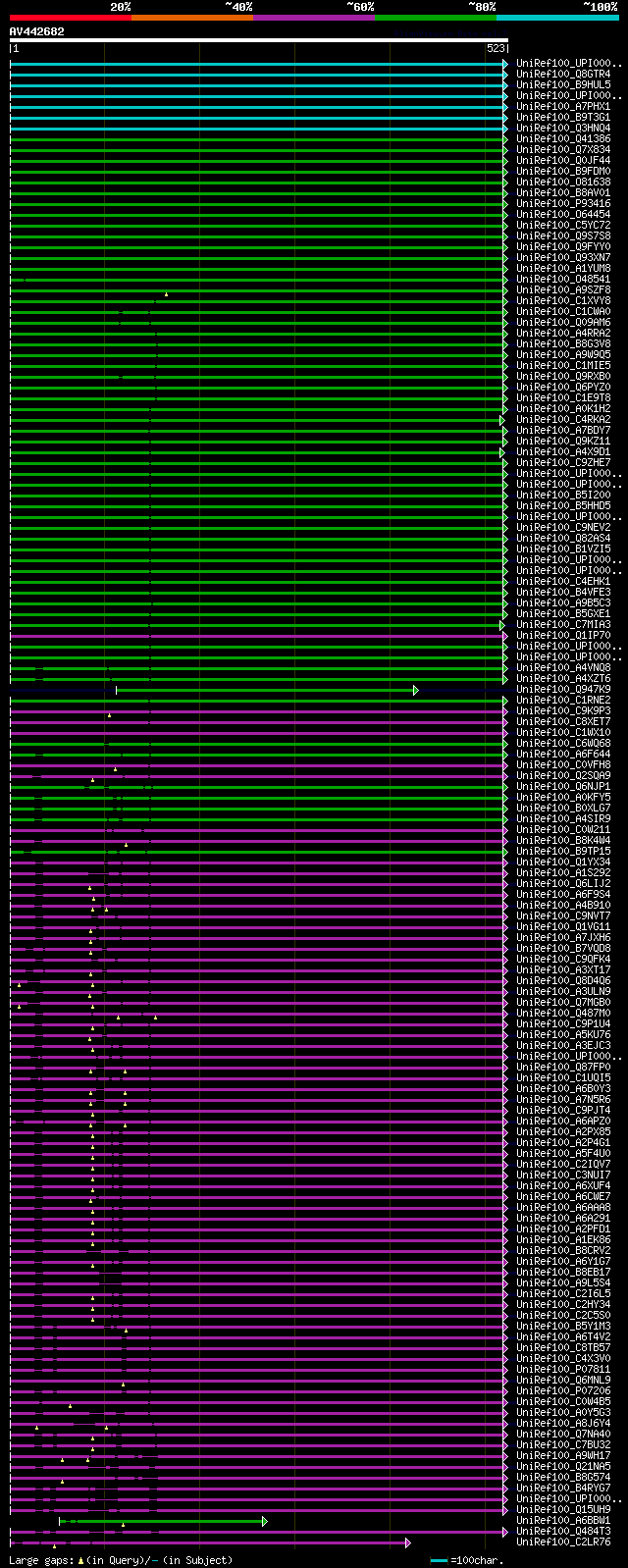Viewport: 628px width, 1568px height.
Task: Select hit label UniRef100_A6BBW1
Action: click(563, 1521)
